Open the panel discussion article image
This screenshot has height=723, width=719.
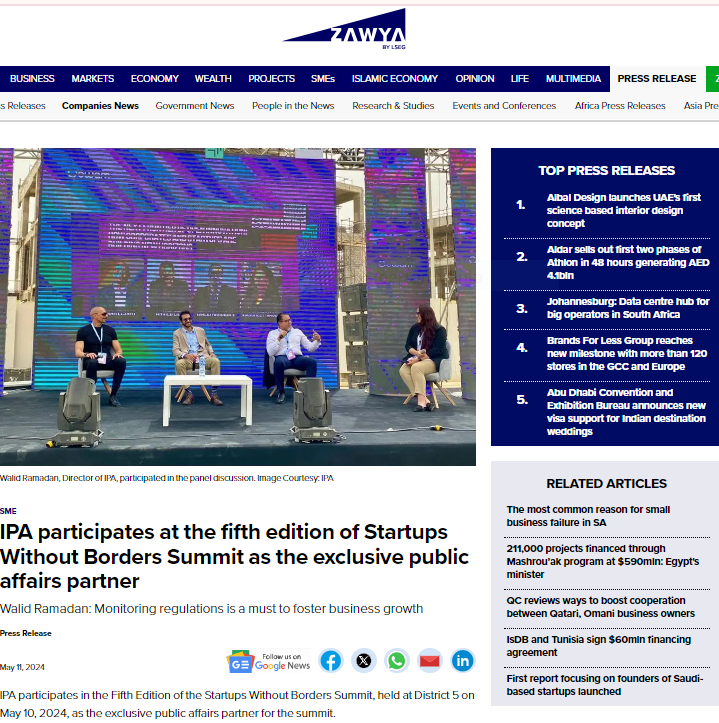(238, 307)
